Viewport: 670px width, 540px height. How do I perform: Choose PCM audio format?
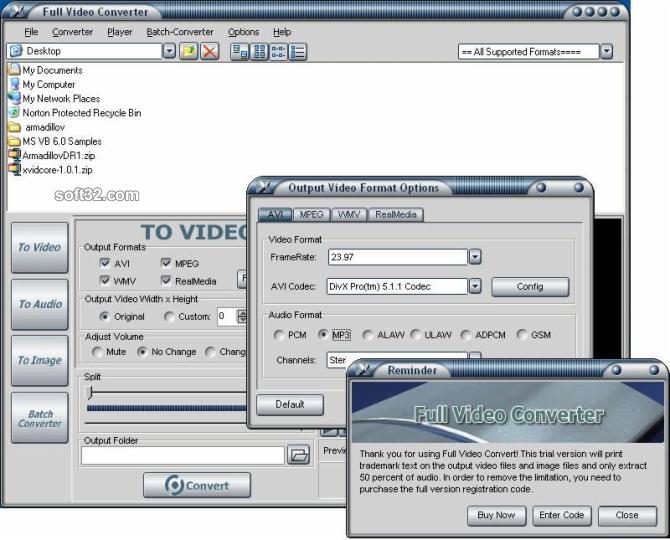[x=279, y=335]
